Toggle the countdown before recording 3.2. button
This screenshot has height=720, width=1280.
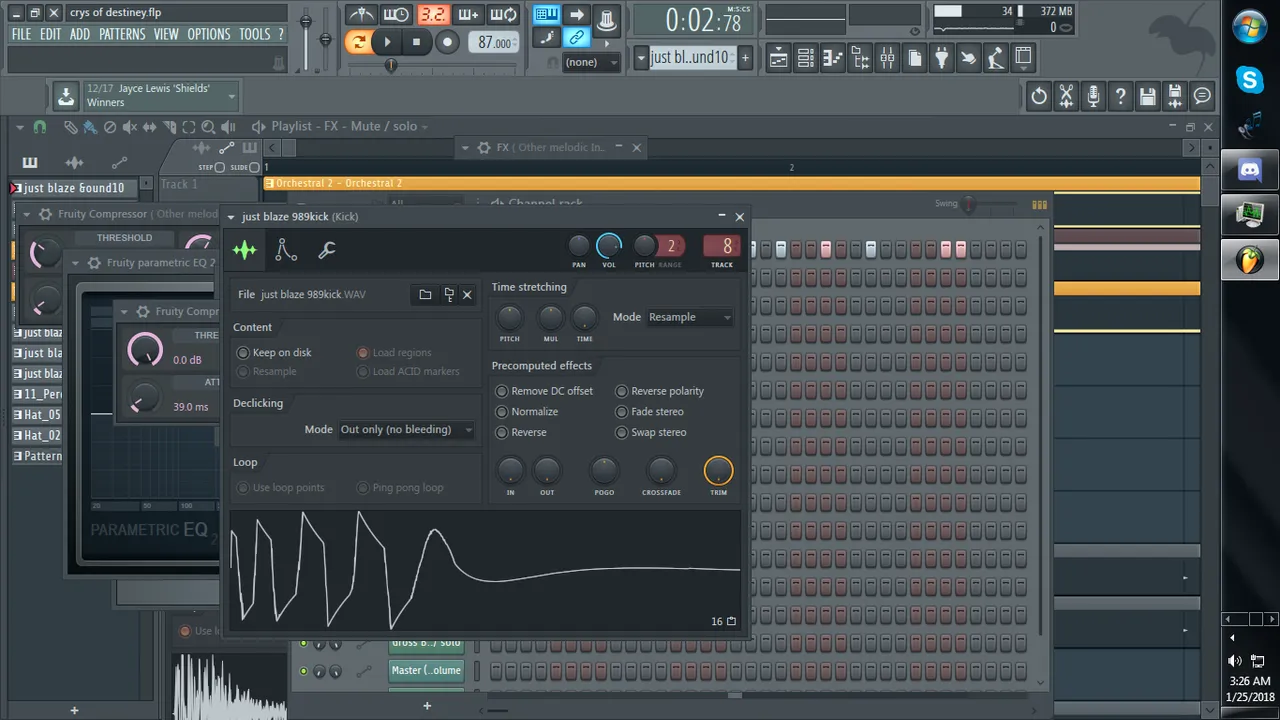[x=432, y=15]
